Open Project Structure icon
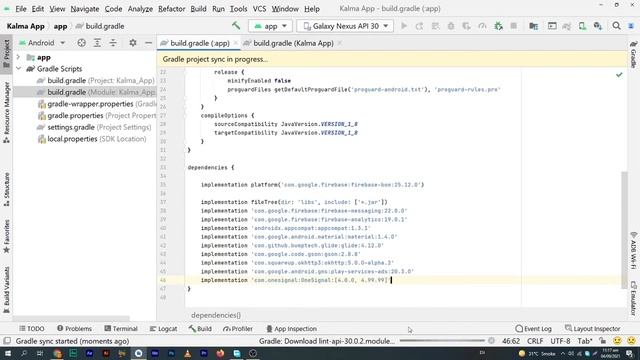This screenshot has width=640, height=360. pos(533,26)
